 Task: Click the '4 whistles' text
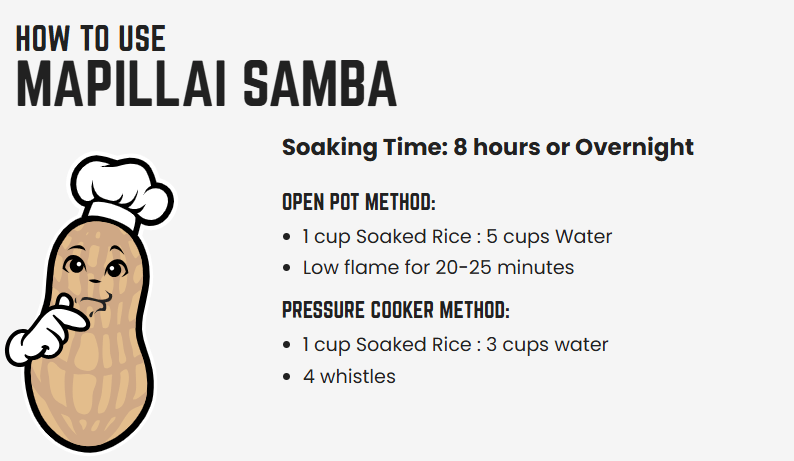click(x=349, y=377)
